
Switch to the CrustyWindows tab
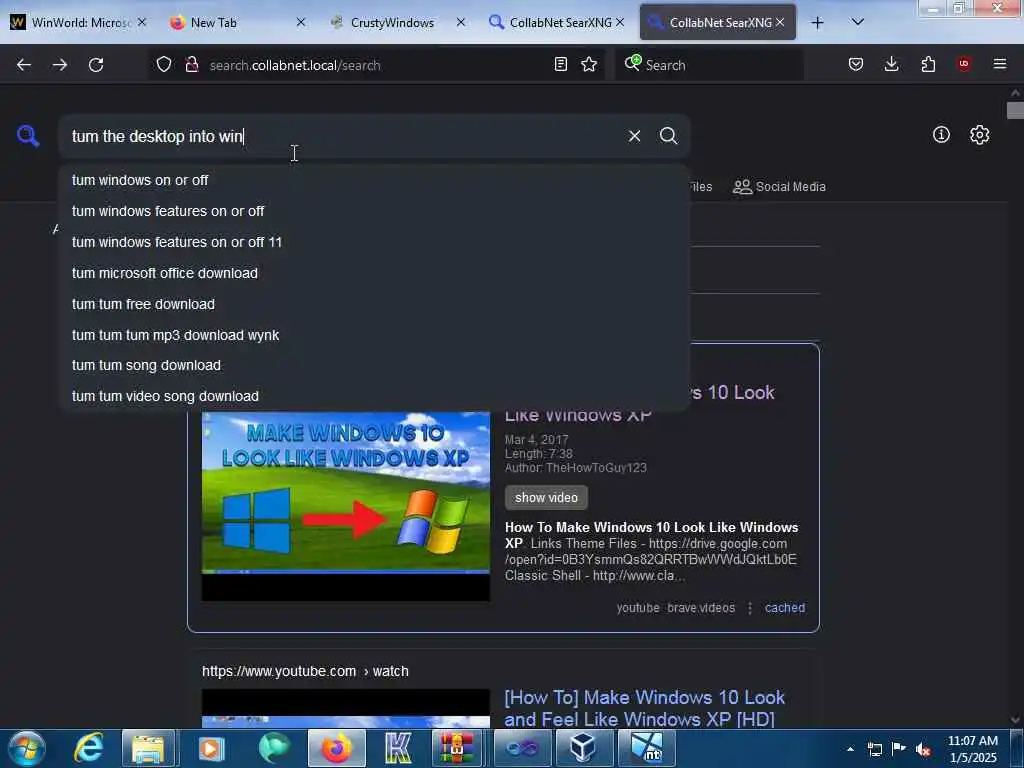click(x=398, y=22)
